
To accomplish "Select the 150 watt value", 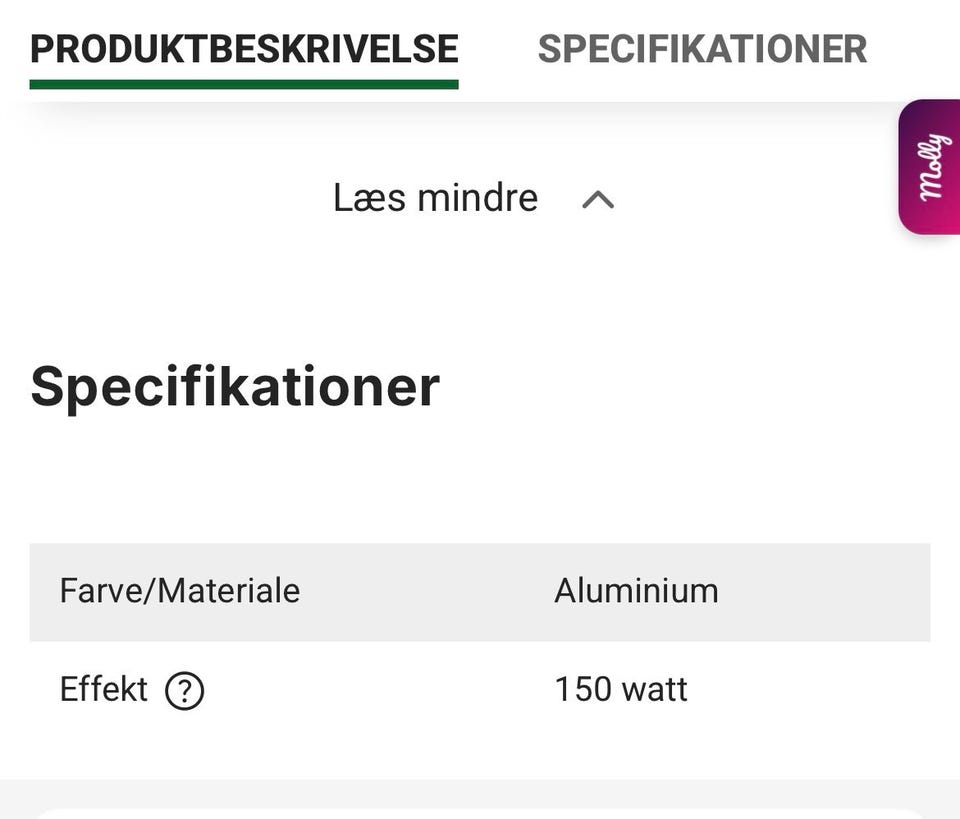I will 621,690.
